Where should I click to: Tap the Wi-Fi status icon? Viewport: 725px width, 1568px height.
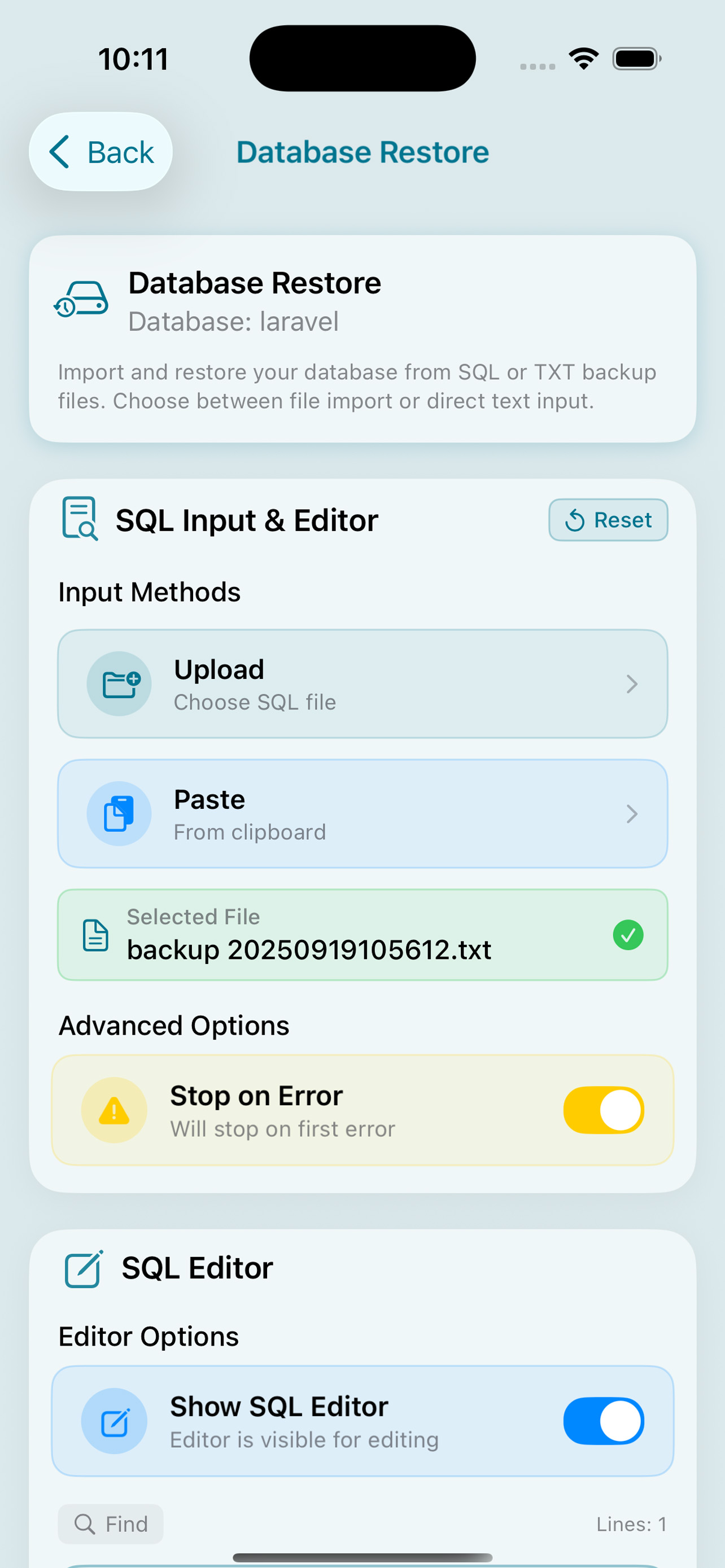coord(583,59)
